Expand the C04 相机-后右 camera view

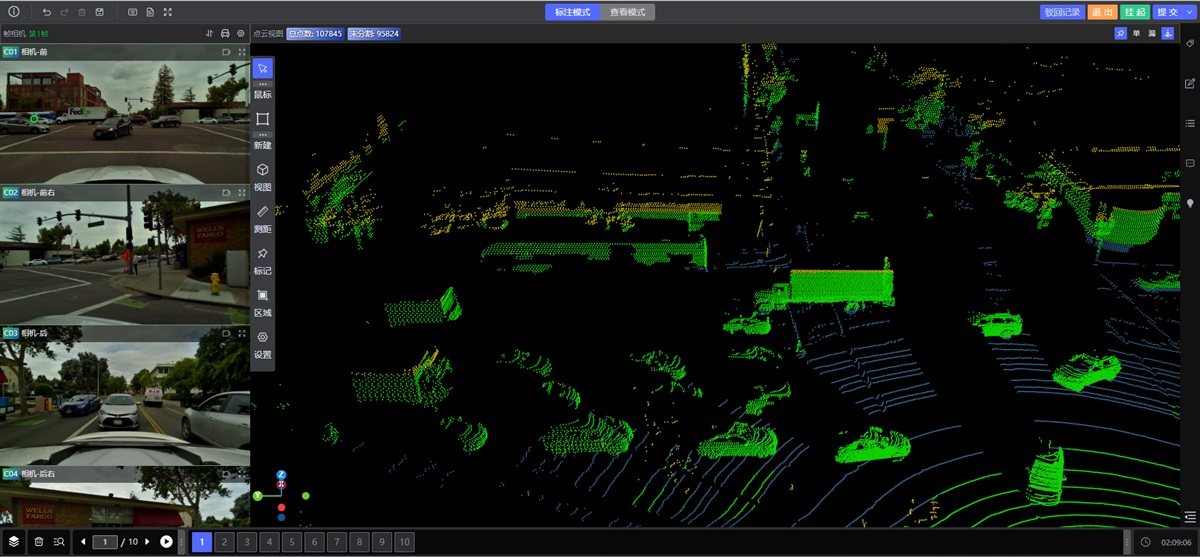(241, 473)
